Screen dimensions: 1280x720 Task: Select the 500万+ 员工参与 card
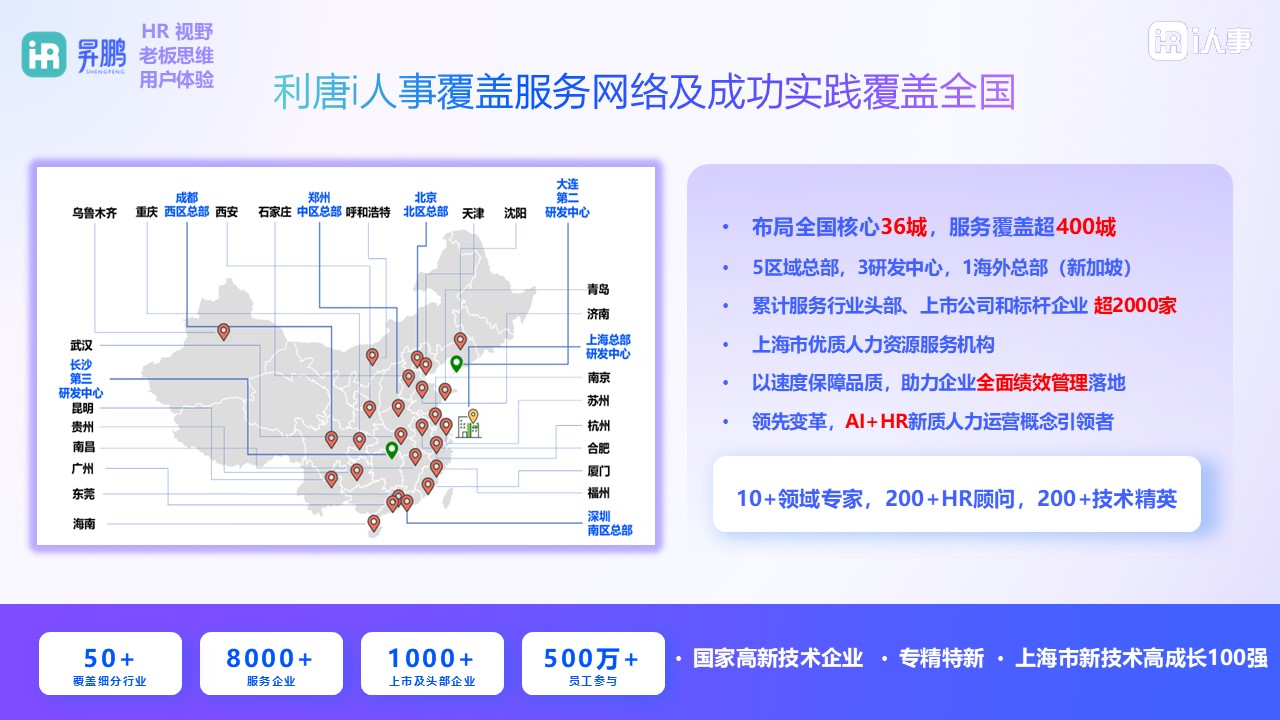593,664
